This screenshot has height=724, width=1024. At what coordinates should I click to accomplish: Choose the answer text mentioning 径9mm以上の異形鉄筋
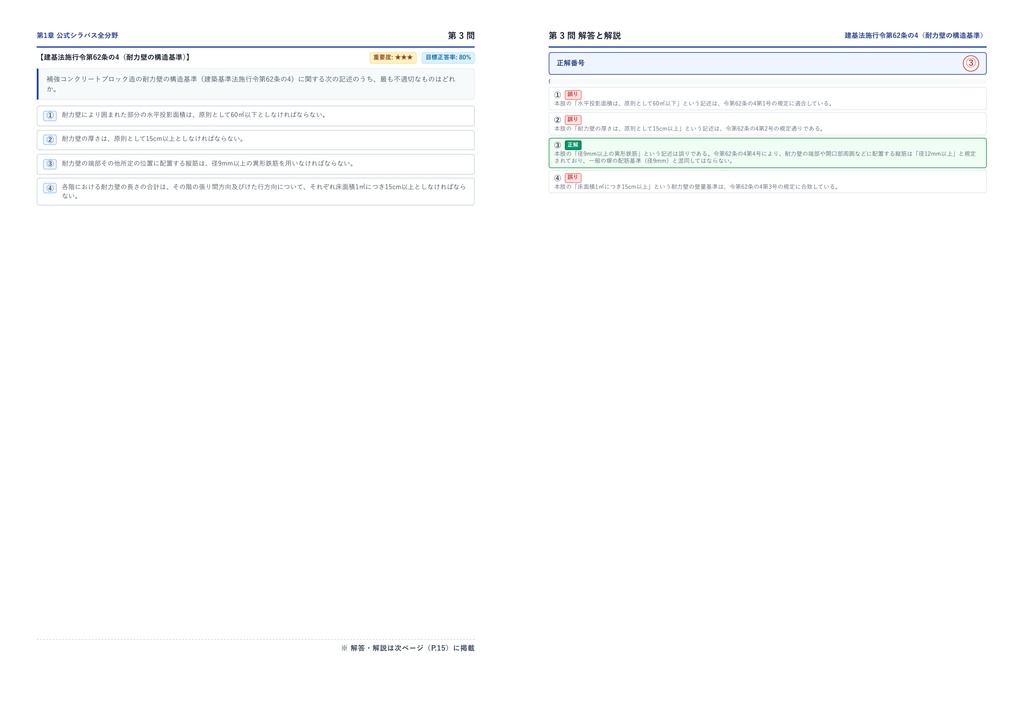208,163
